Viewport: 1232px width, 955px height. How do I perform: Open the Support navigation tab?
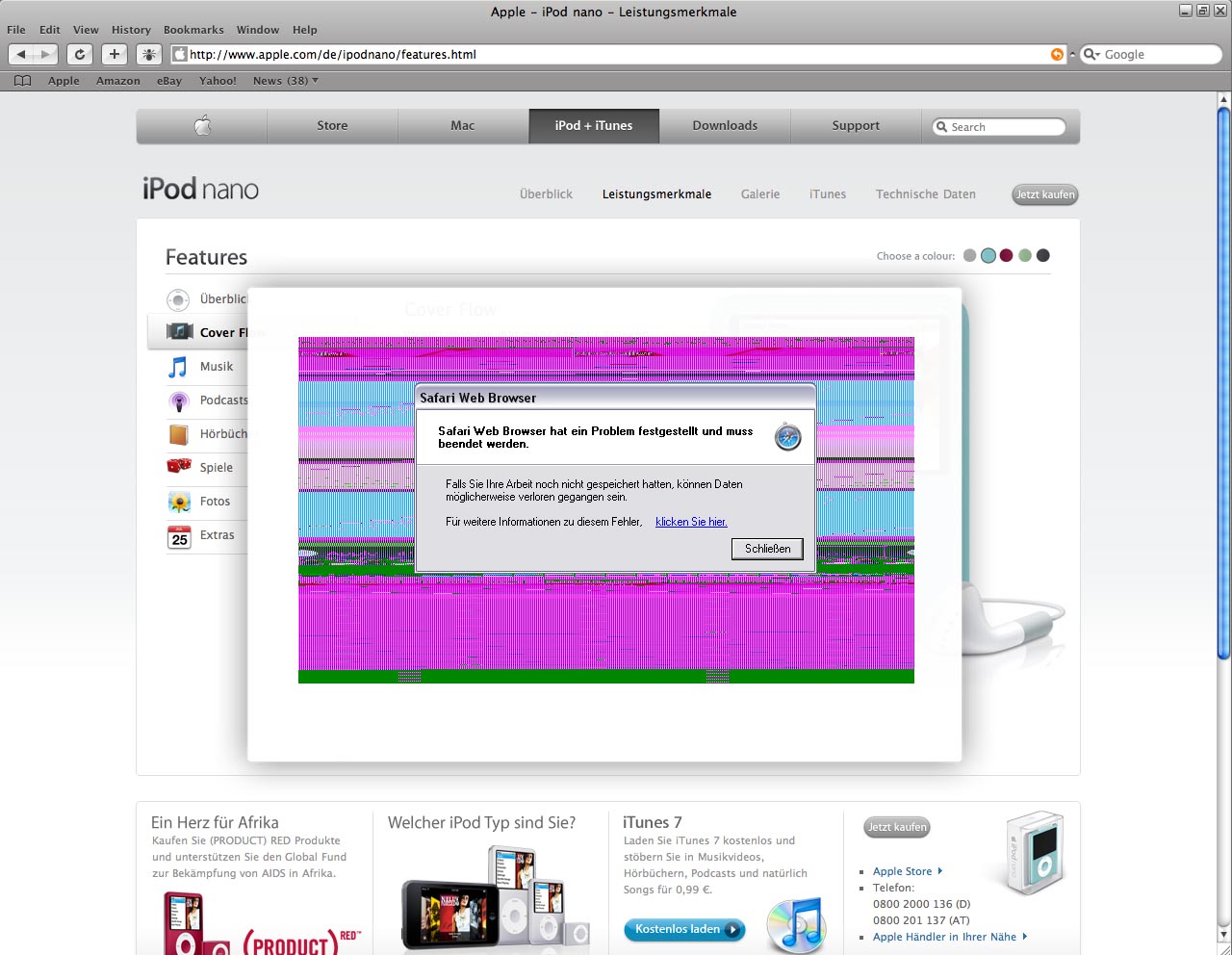[x=856, y=125]
